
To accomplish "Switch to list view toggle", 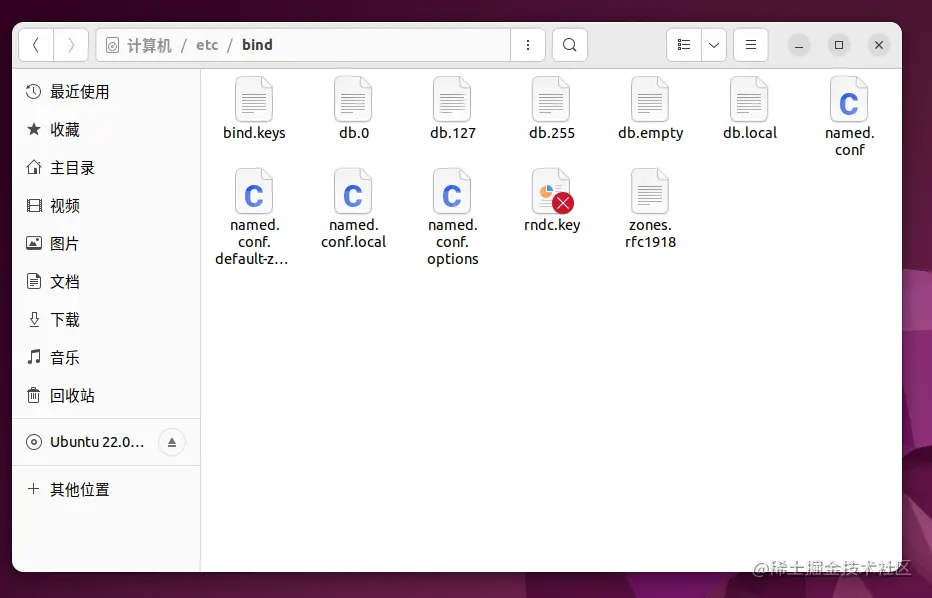I will pyautogui.click(x=684, y=45).
